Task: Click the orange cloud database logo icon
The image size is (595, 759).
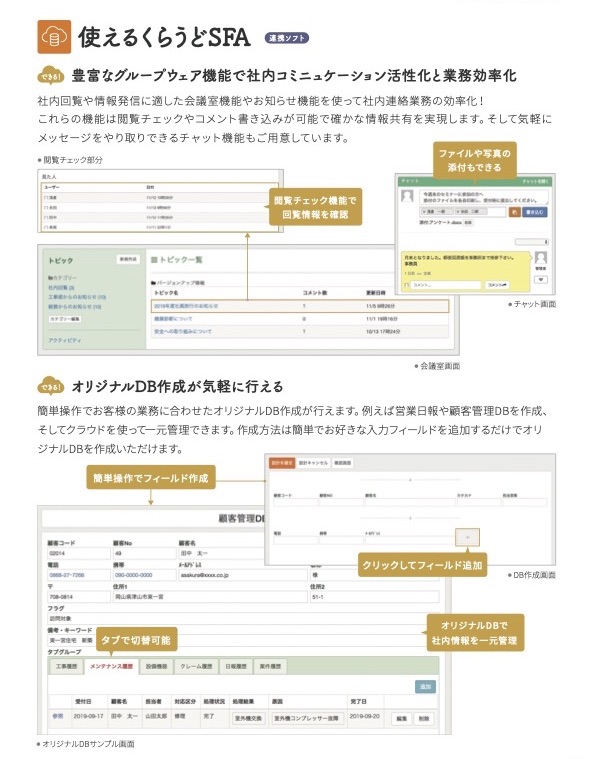Action: coord(54,36)
